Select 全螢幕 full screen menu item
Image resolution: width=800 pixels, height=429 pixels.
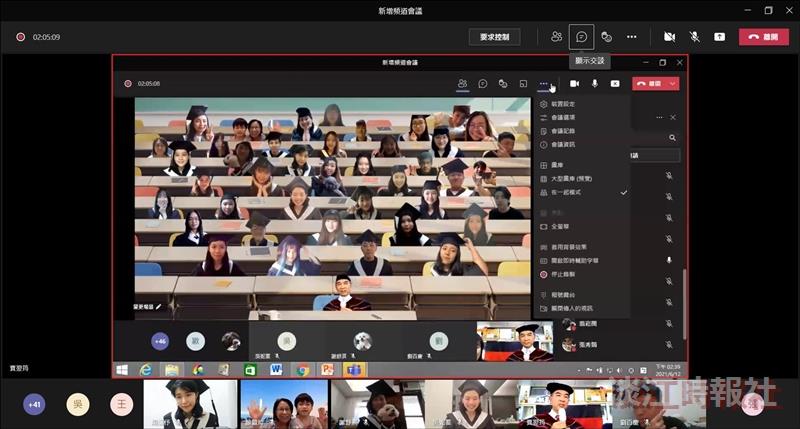tap(582, 226)
